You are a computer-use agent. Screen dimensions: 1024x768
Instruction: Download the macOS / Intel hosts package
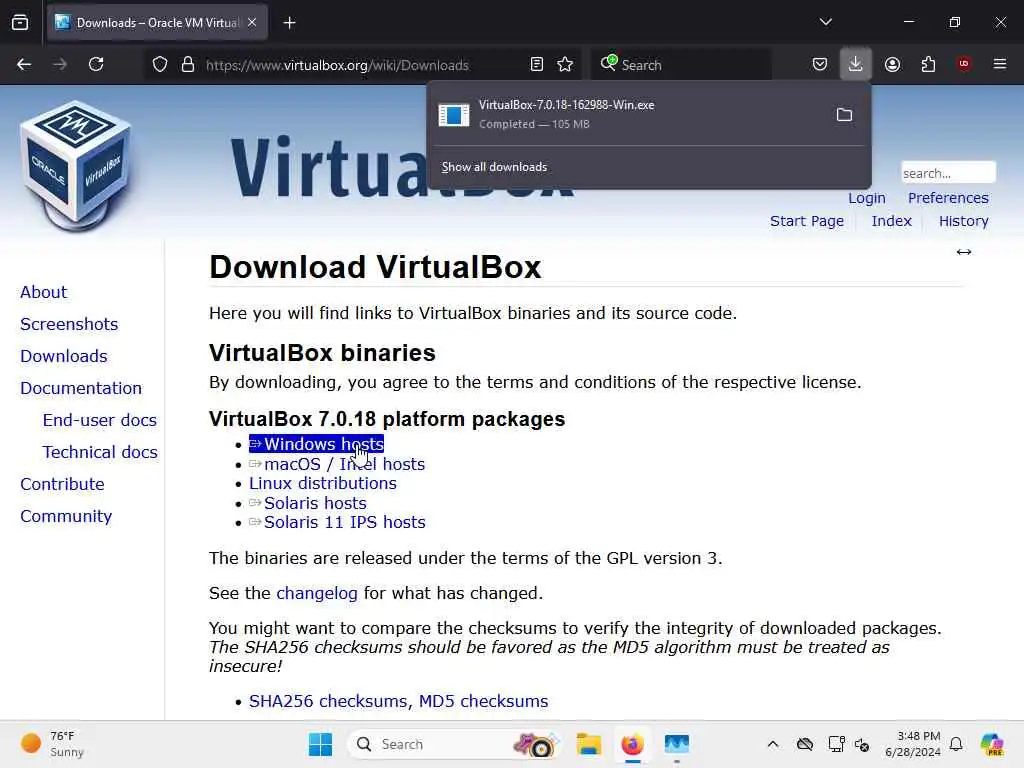coord(337,464)
